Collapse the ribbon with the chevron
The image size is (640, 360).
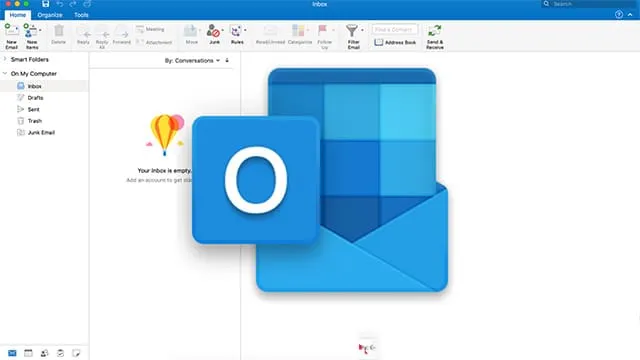click(x=630, y=15)
